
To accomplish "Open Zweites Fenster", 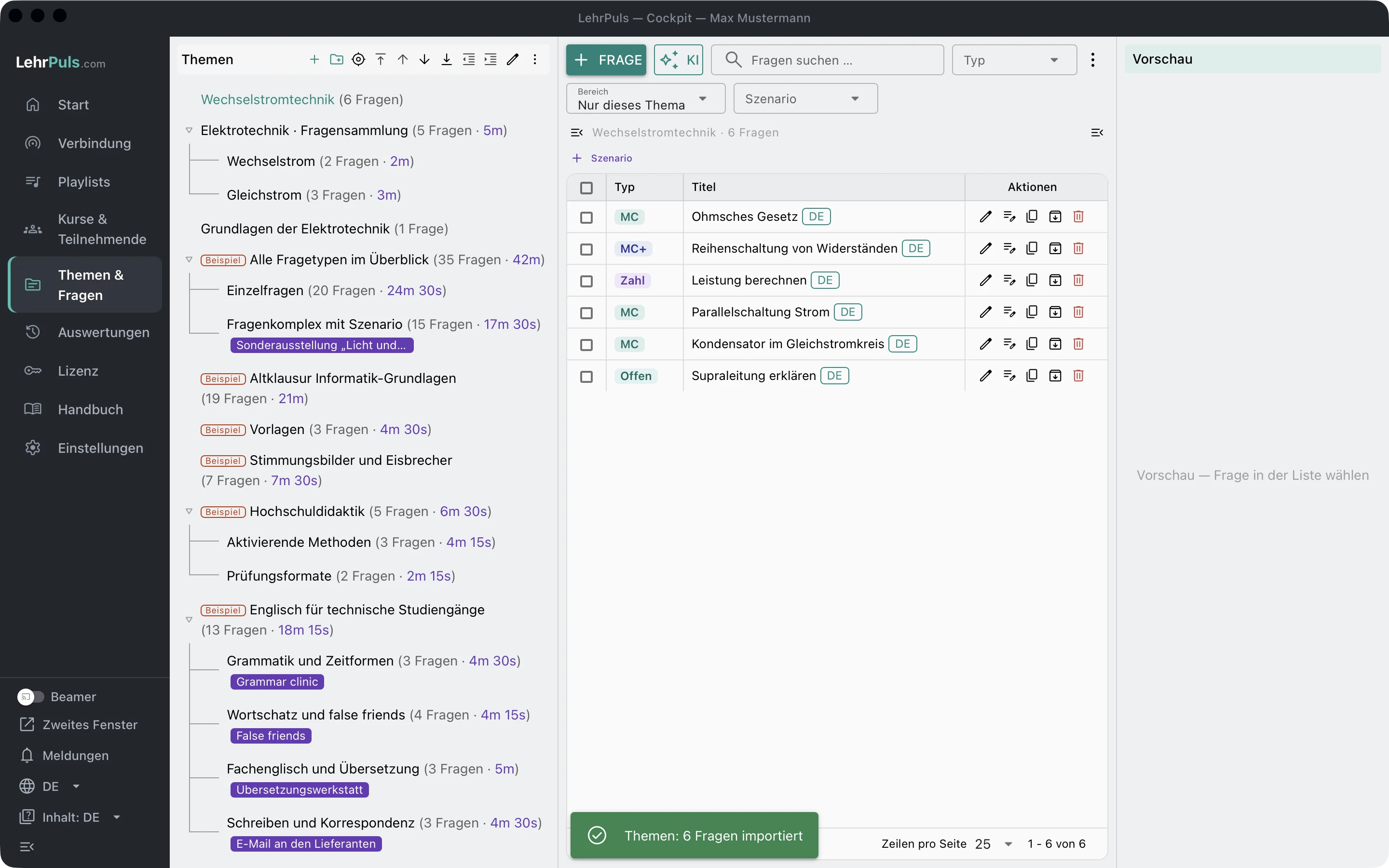I will coord(79,724).
